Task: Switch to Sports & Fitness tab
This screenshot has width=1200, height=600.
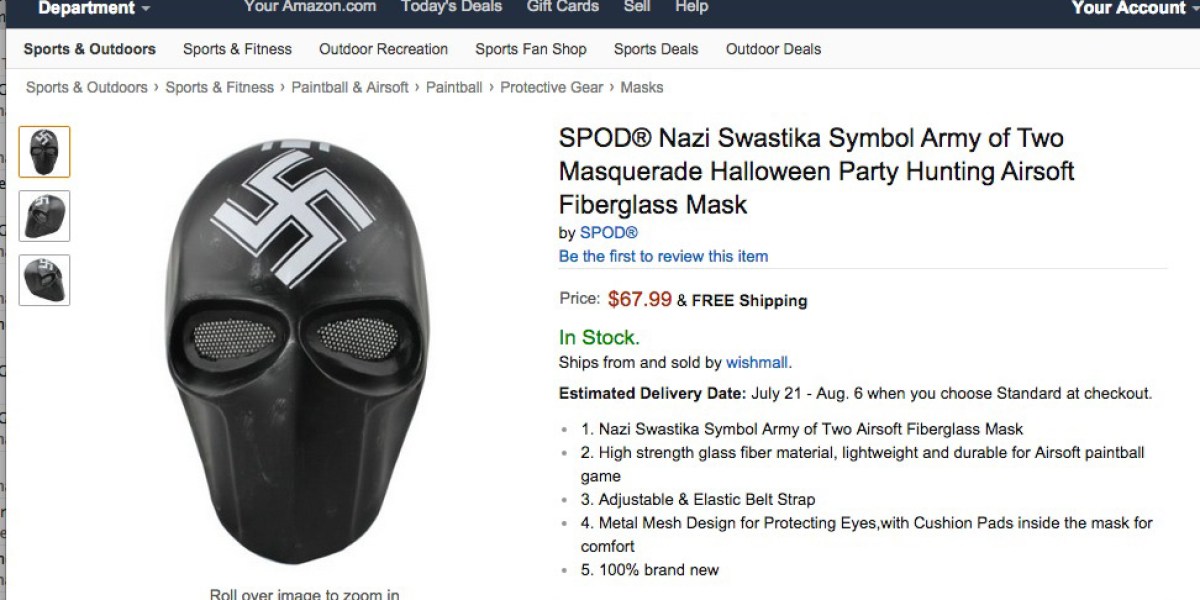Action: click(x=237, y=49)
